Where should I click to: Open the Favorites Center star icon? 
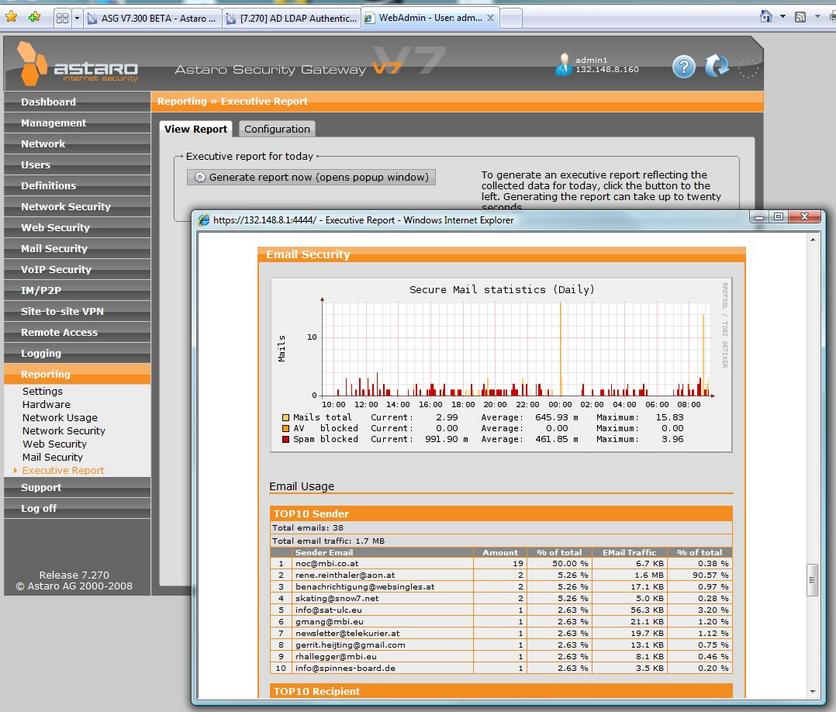coord(11,17)
